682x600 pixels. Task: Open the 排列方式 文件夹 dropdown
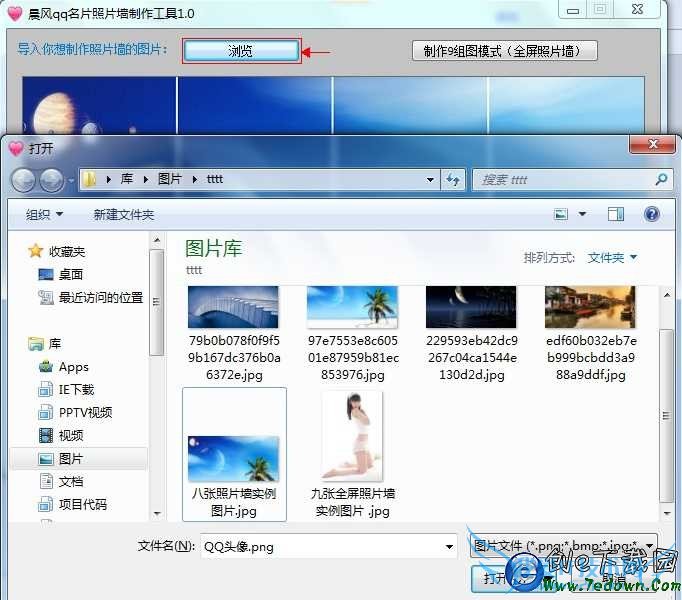click(612, 258)
